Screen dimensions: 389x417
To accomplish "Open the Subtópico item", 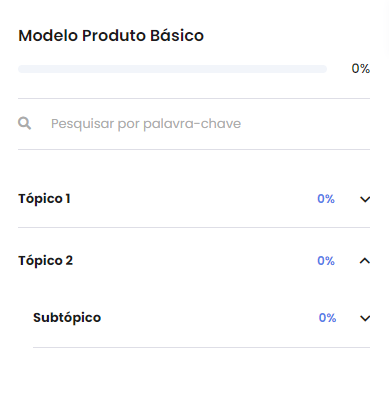I will 67,318.
